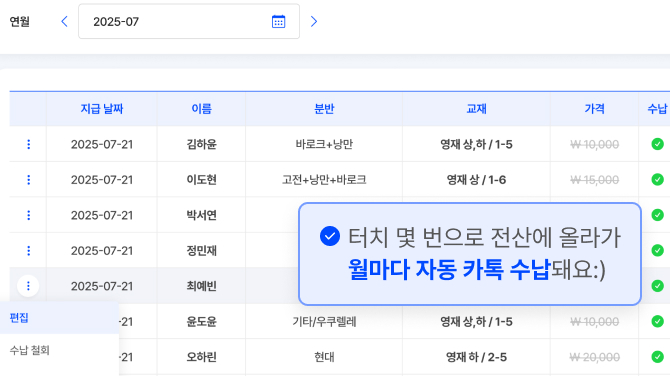Click the 연월 label
This screenshot has width=670, height=376.
pos(20,21)
